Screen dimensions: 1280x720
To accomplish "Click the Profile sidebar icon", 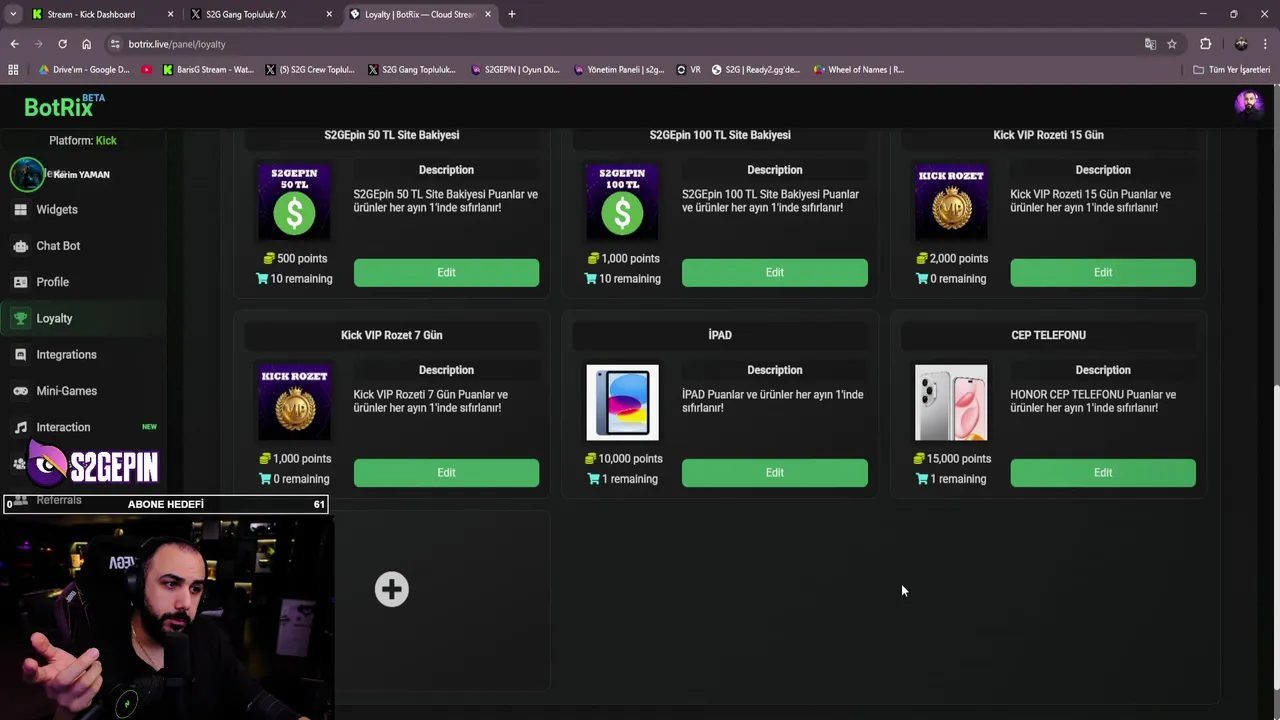I will 20,282.
